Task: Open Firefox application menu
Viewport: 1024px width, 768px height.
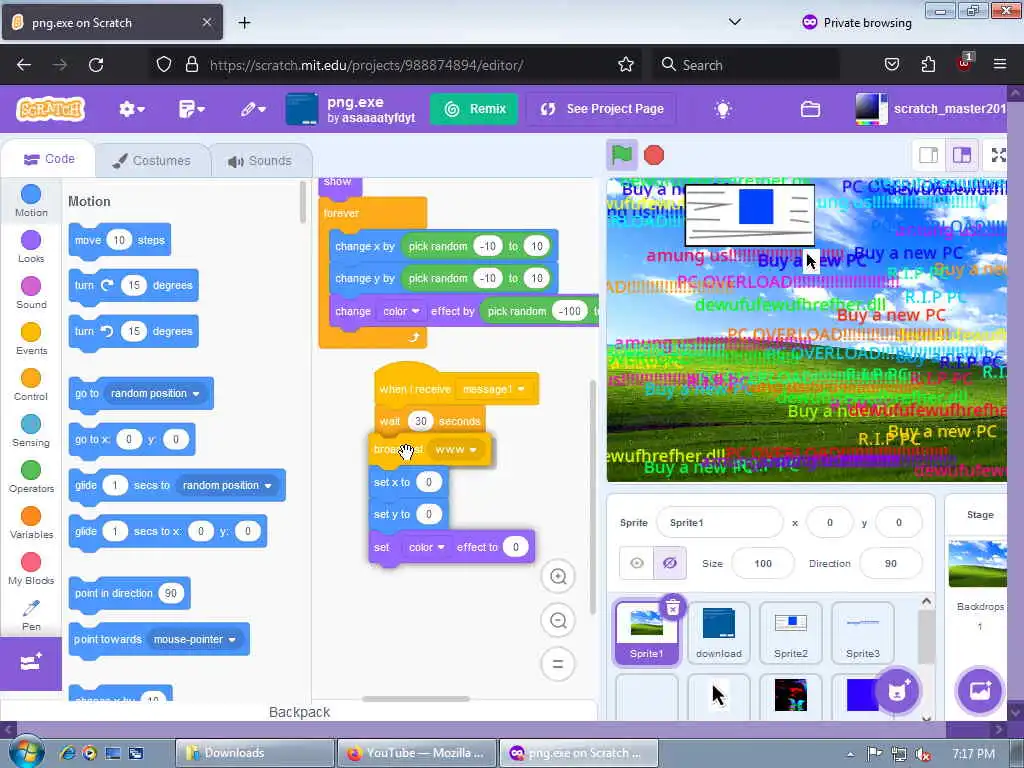Action: 999,65
